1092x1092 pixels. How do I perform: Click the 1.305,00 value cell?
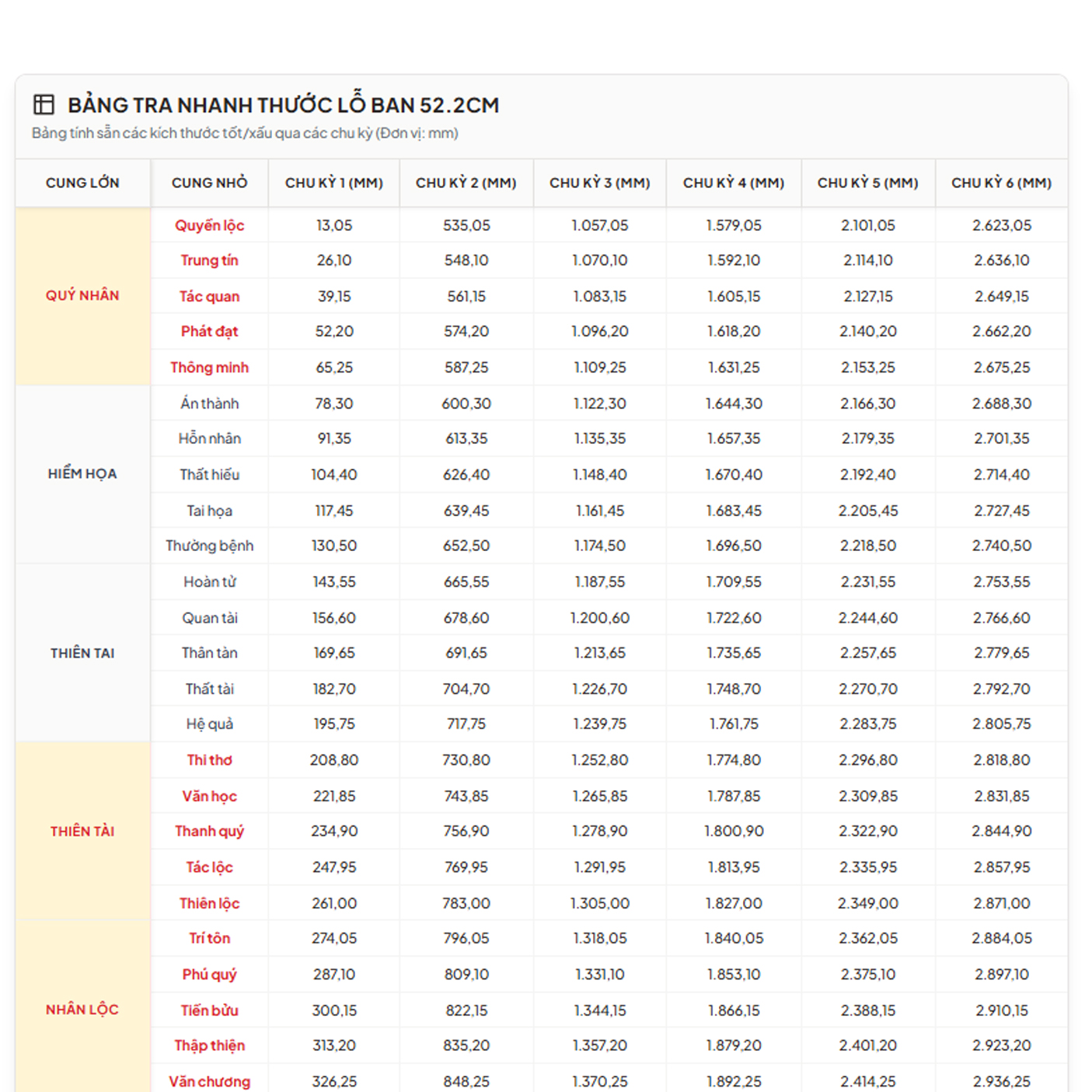pos(599,903)
